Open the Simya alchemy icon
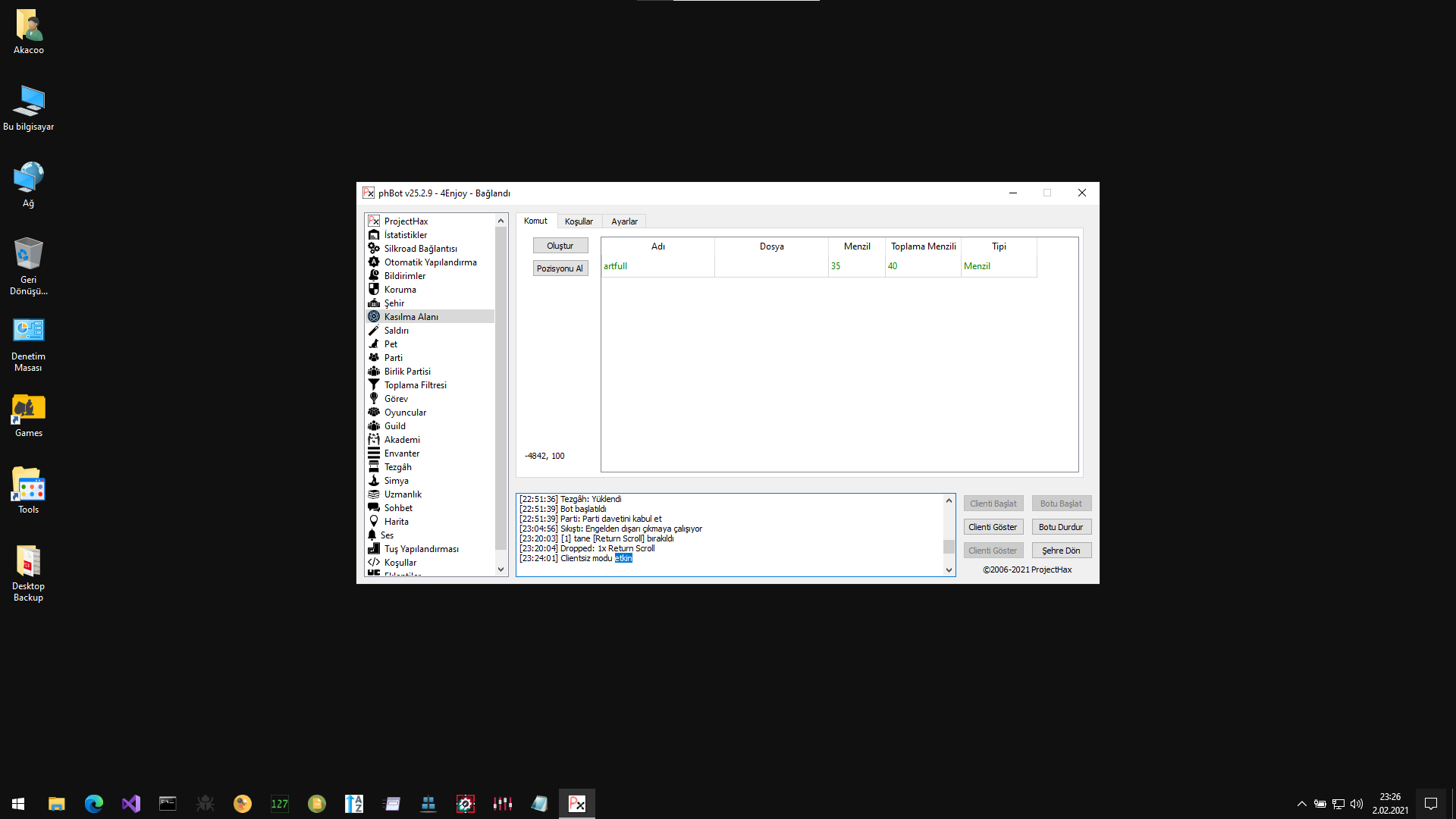The height and width of the screenshot is (819, 1456). pos(373,481)
